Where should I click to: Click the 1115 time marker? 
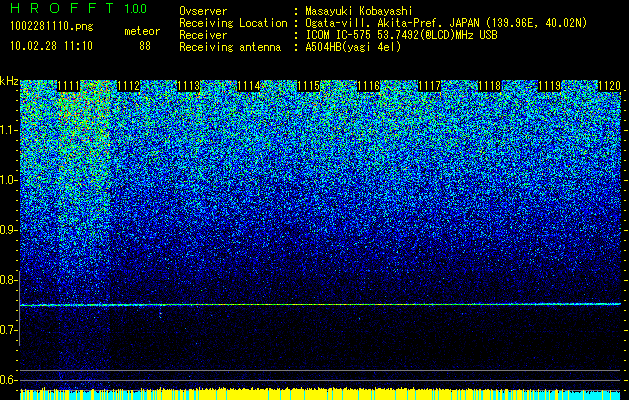[x=309, y=86]
